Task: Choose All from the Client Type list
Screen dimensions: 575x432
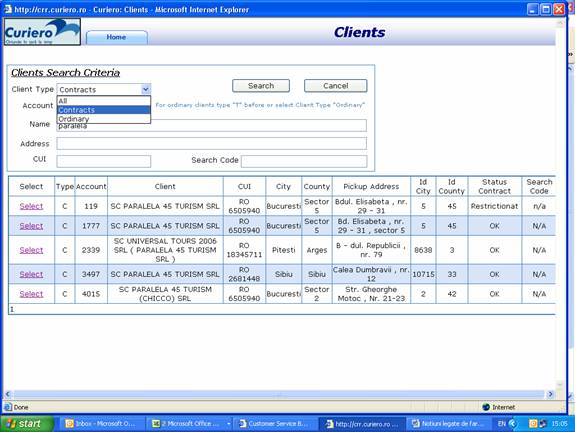Action: (104, 101)
